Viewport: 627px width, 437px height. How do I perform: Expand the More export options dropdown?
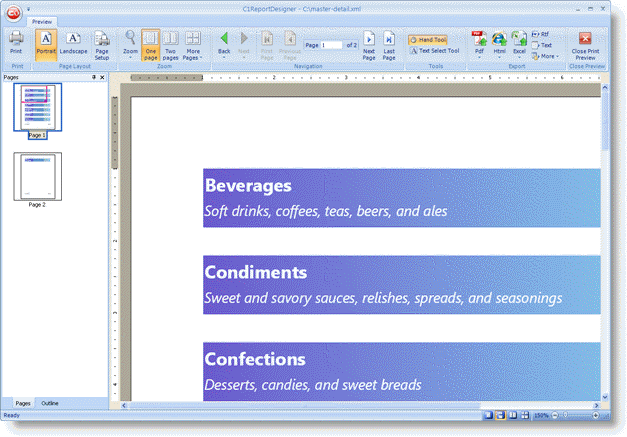click(546, 56)
